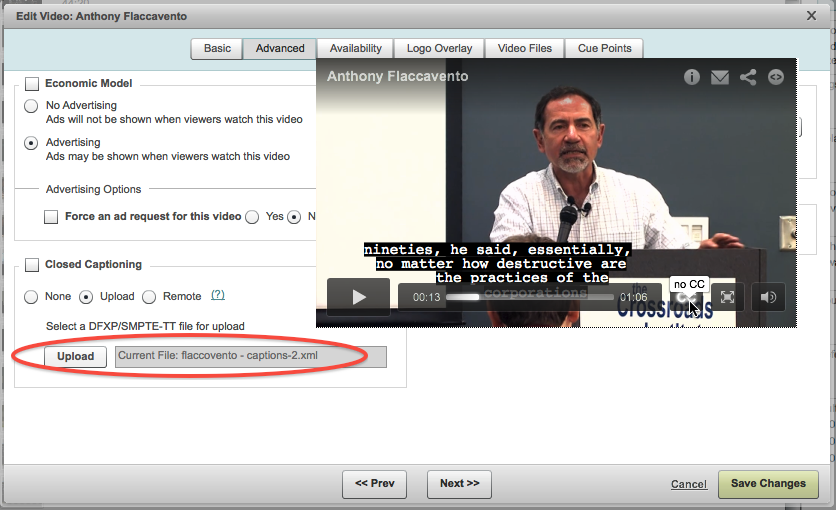Viewport: 836px width, 510px height.
Task: Click the 01:06 duration display
Action: 633,297
